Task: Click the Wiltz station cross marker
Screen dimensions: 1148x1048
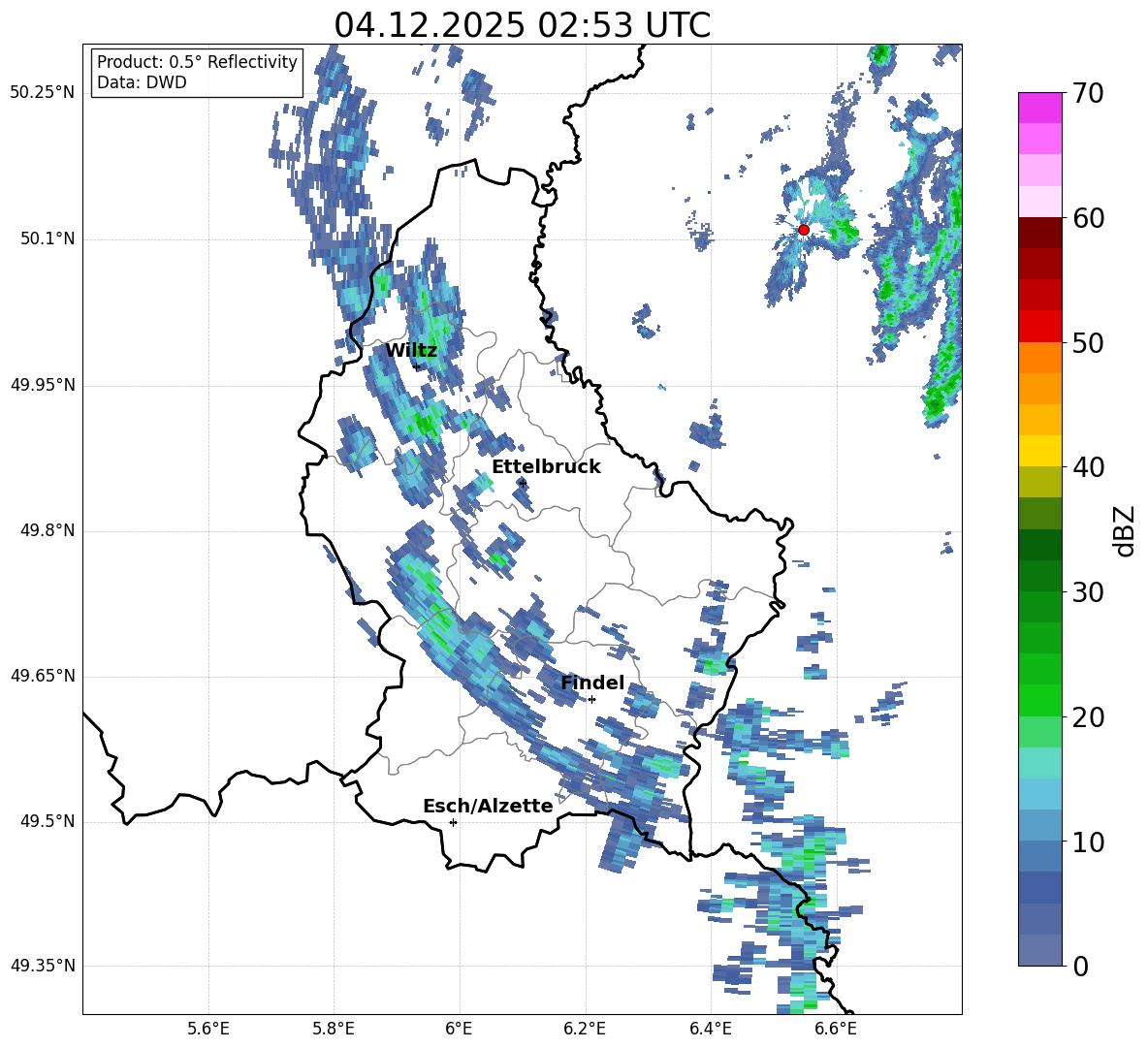Action: (x=416, y=365)
